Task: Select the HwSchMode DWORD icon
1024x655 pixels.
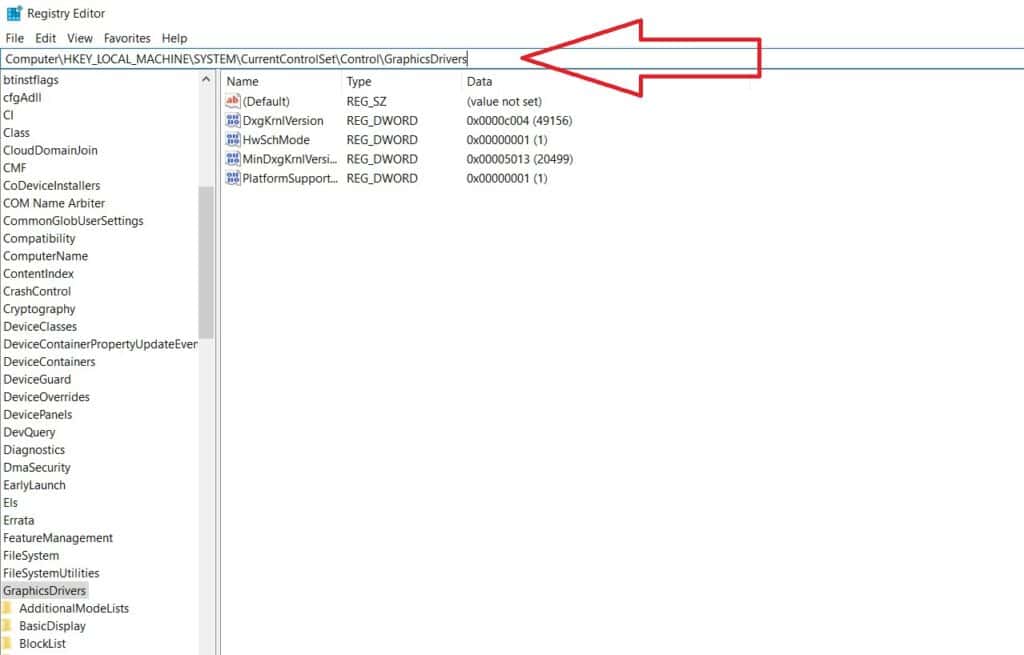Action: point(232,139)
